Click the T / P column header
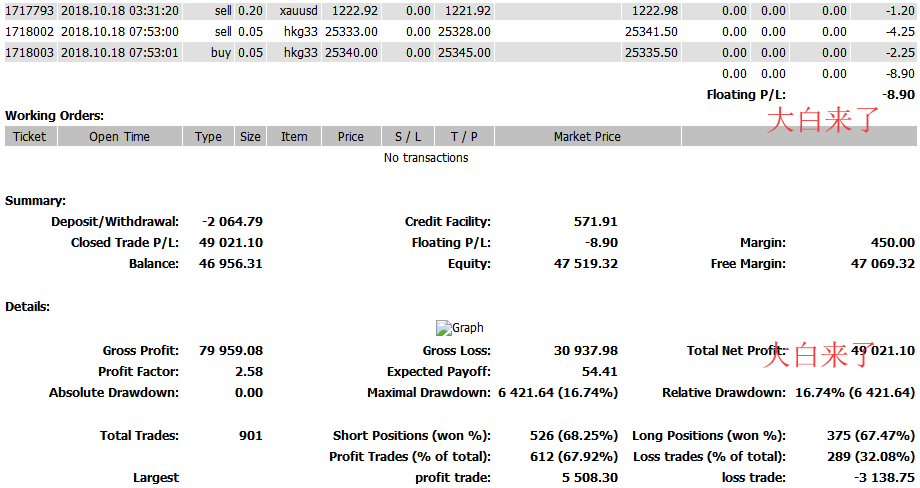This screenshot has width=920, height=488. 464,137
